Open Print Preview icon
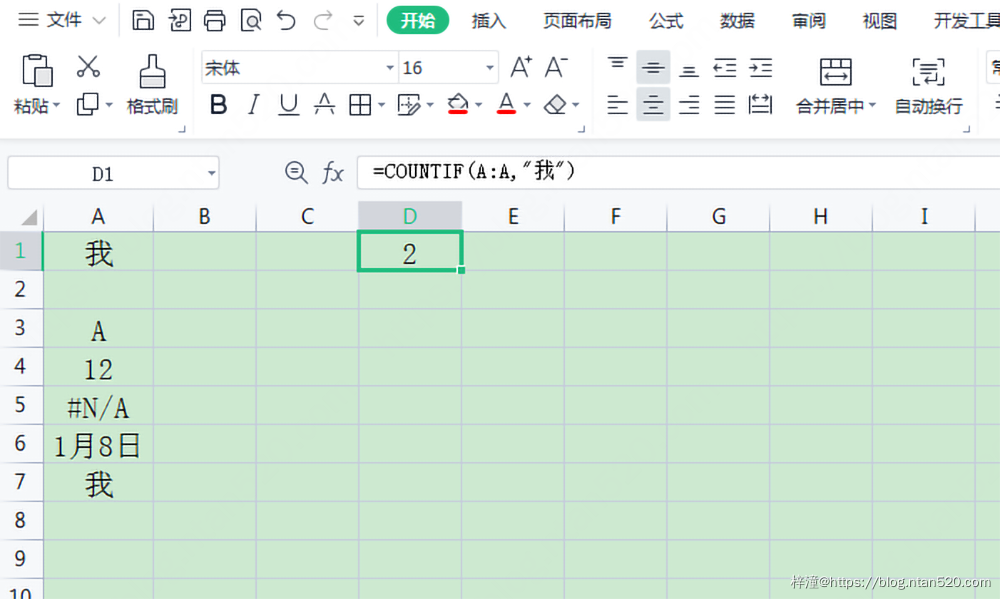Screen dimensions: 1000x599 [251, 20]
